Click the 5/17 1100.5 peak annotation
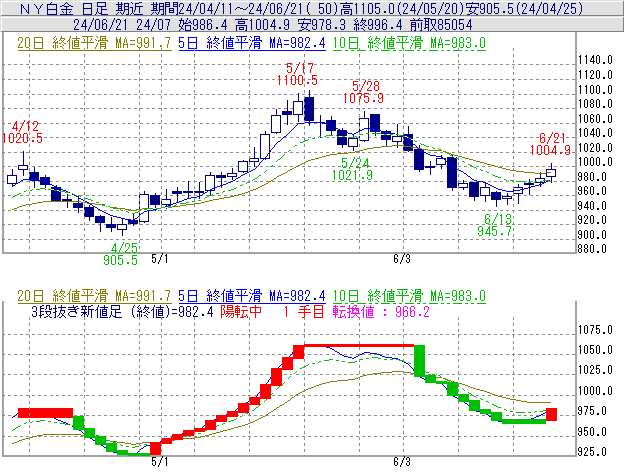Viewport: 624px width, 475px height. 298,74
